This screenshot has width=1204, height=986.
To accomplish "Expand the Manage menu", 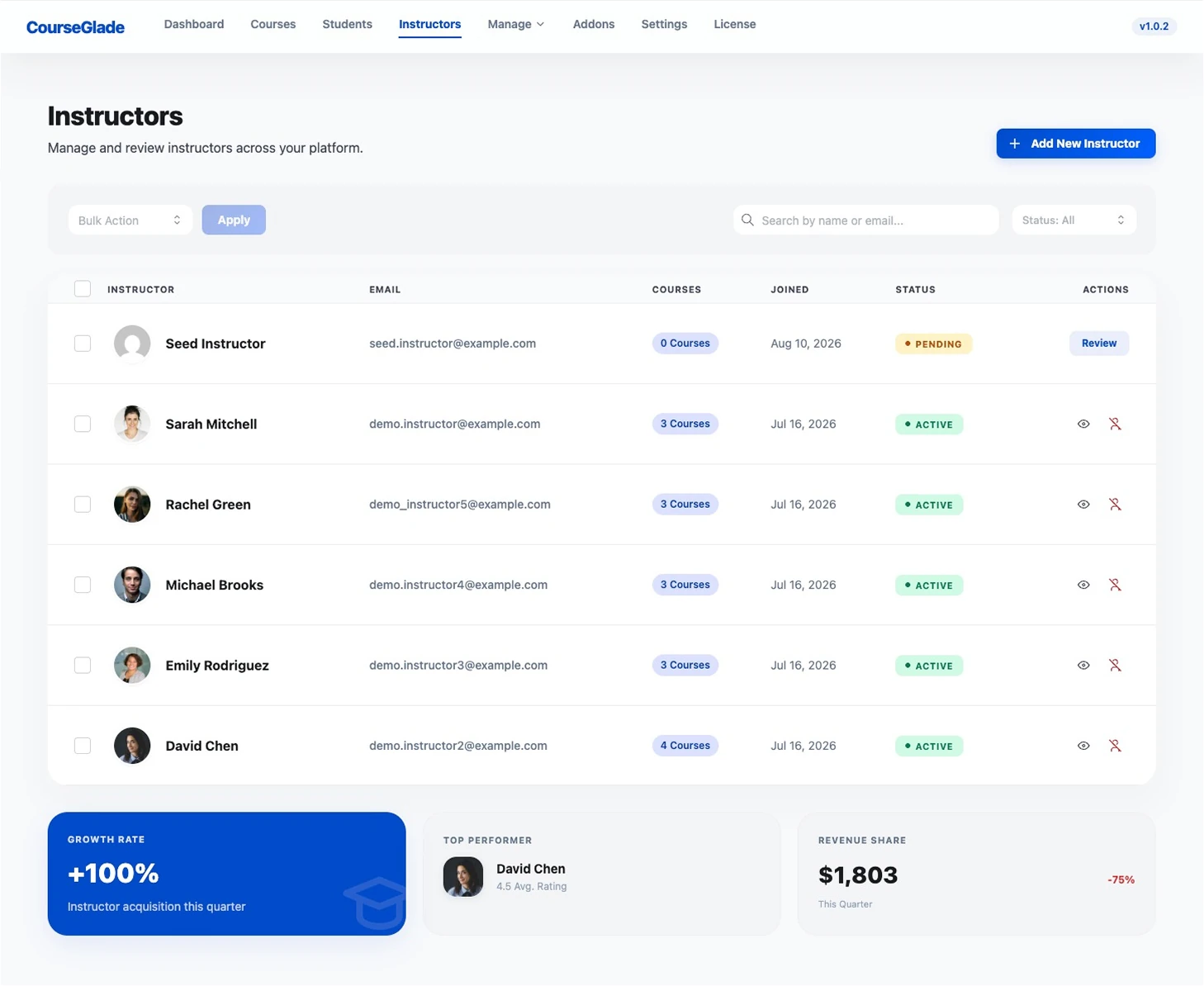I will click(516, 25).
